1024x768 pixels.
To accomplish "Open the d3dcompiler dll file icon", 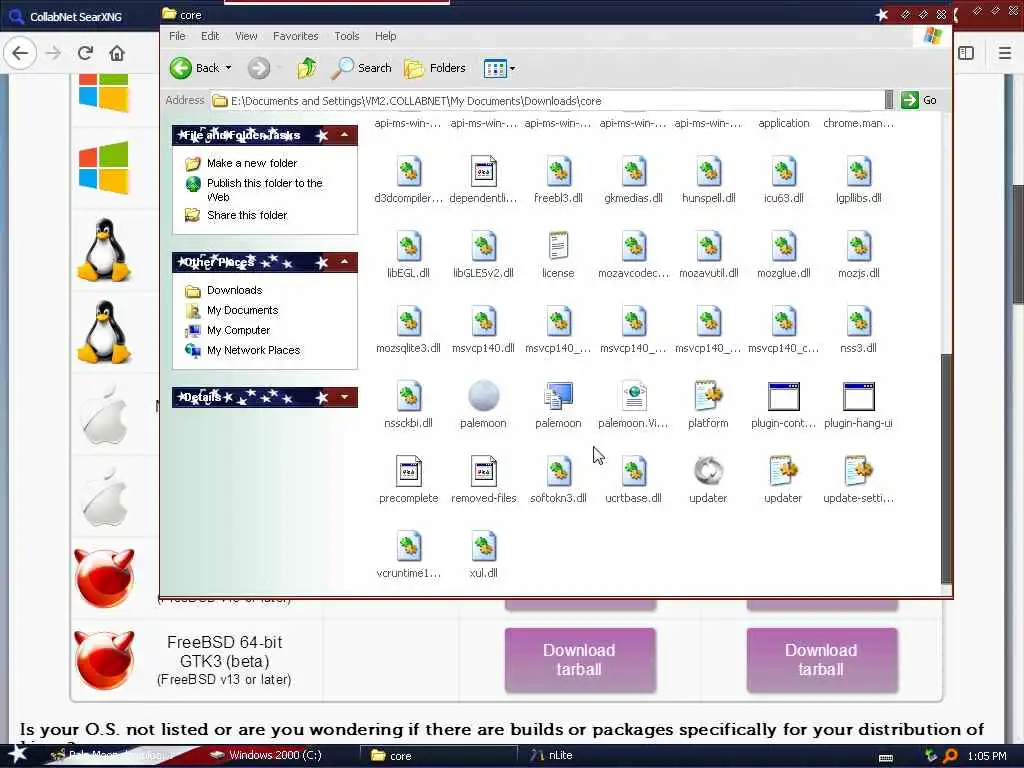I will 409,172.
